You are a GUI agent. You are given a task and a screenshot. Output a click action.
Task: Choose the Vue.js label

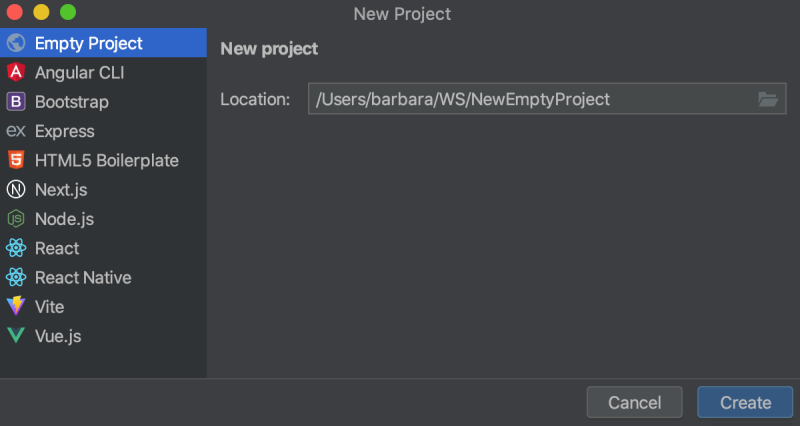point(58,336)
